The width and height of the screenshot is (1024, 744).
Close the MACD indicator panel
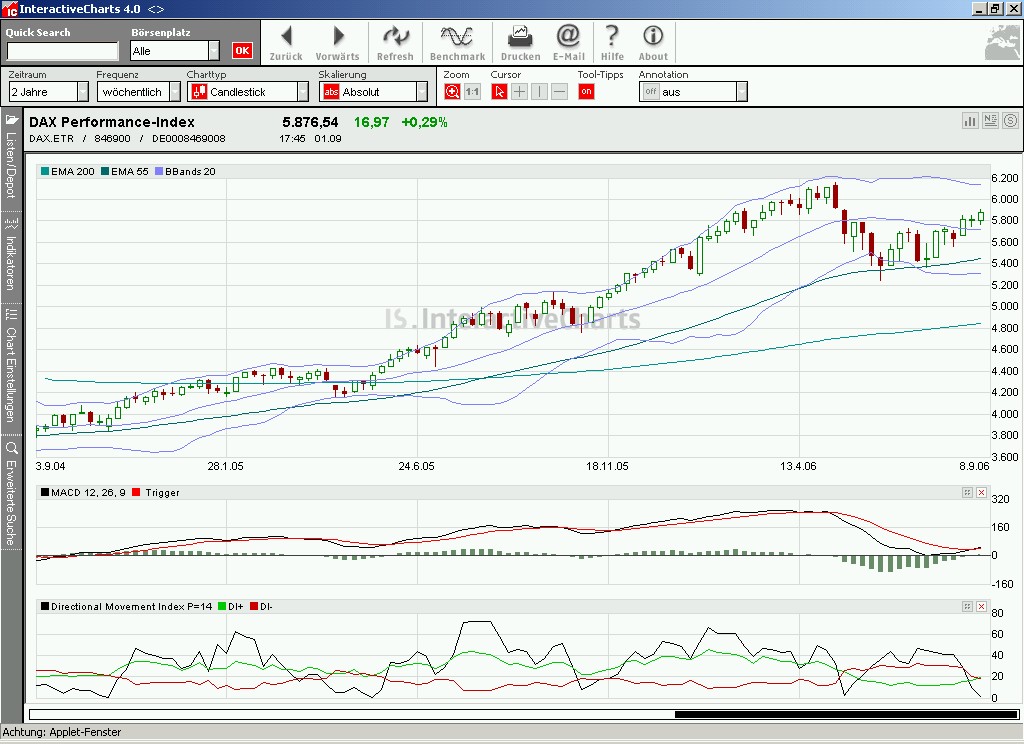[982, 491]
